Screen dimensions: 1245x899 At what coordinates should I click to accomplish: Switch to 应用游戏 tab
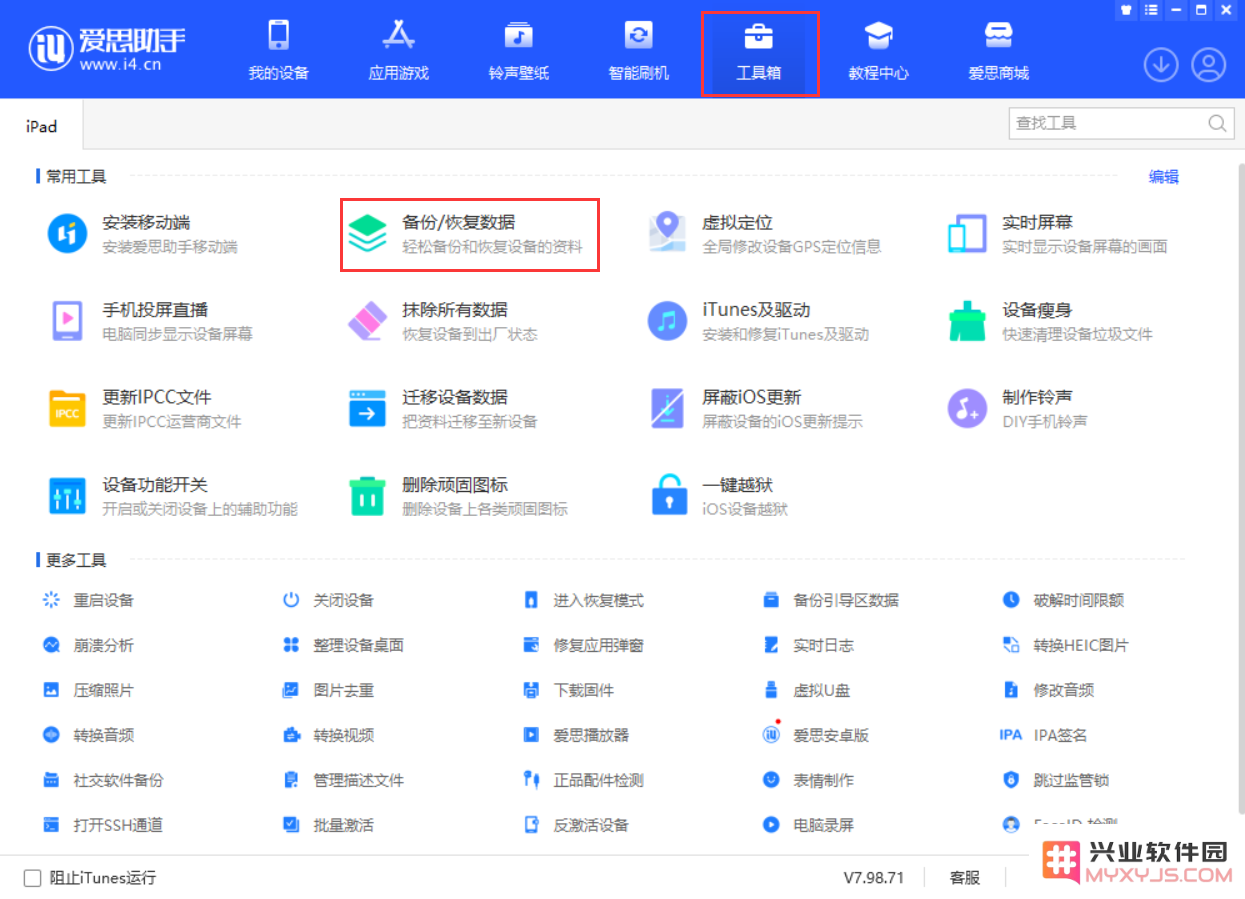(399, 50)
